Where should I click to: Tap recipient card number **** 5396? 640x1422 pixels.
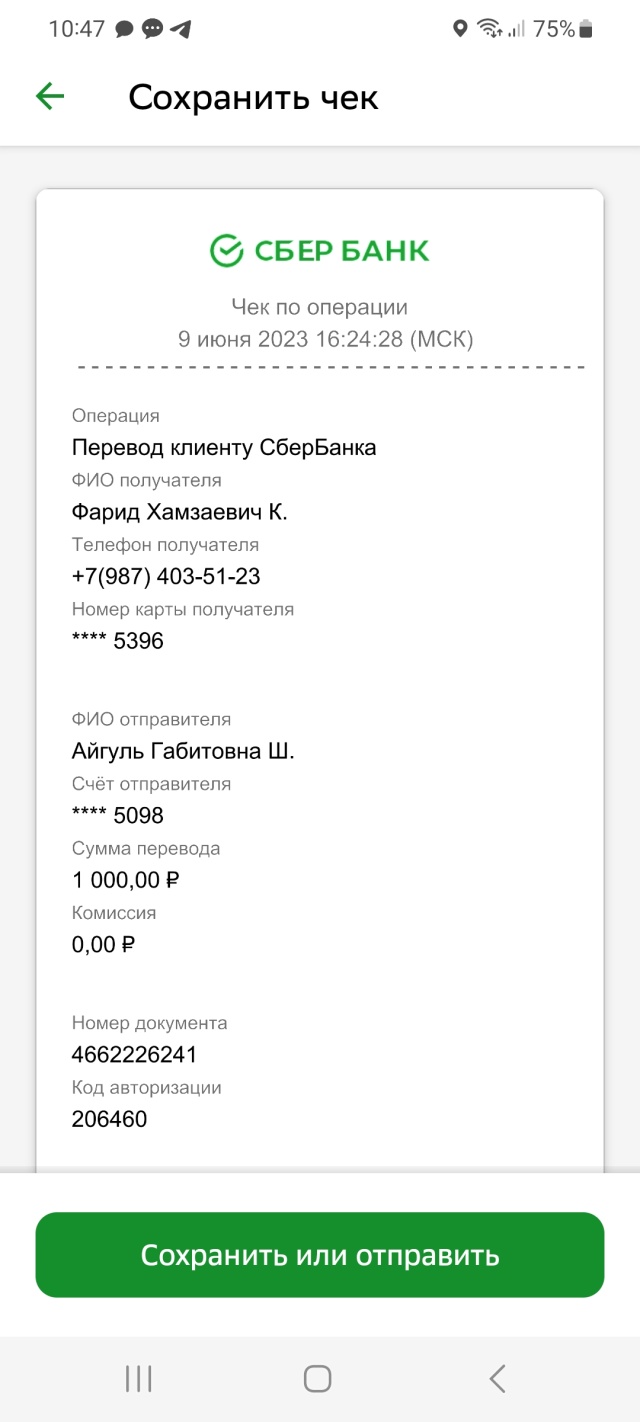click(x=117, y=641)
